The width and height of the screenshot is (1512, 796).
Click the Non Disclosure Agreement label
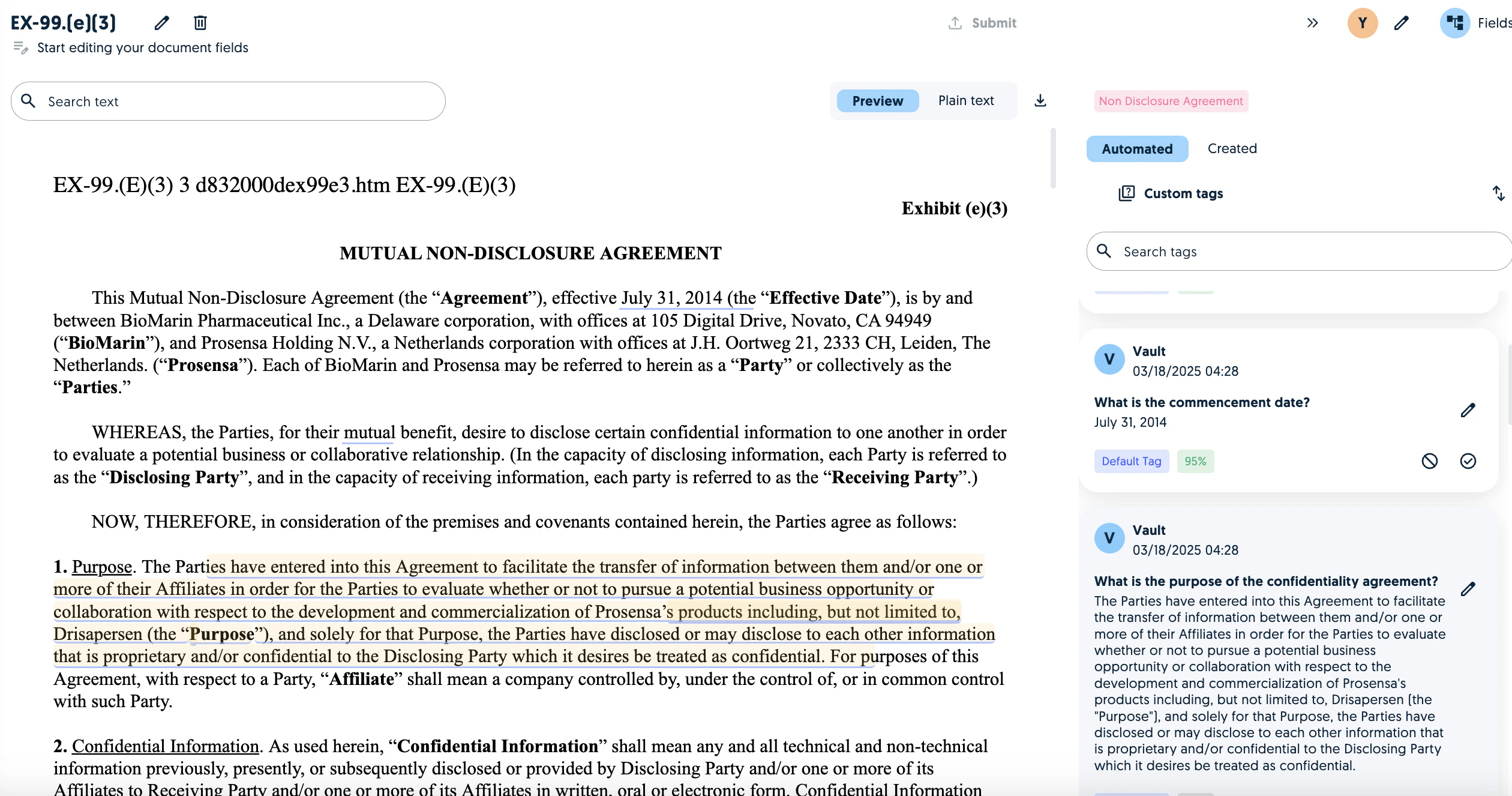pos(1171,101)
